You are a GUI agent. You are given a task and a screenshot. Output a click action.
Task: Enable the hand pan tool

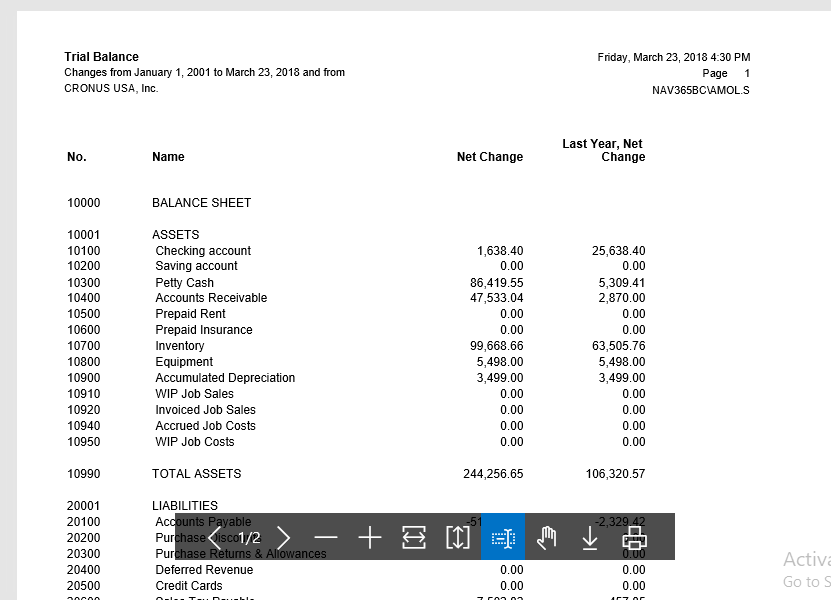point(546,538)
